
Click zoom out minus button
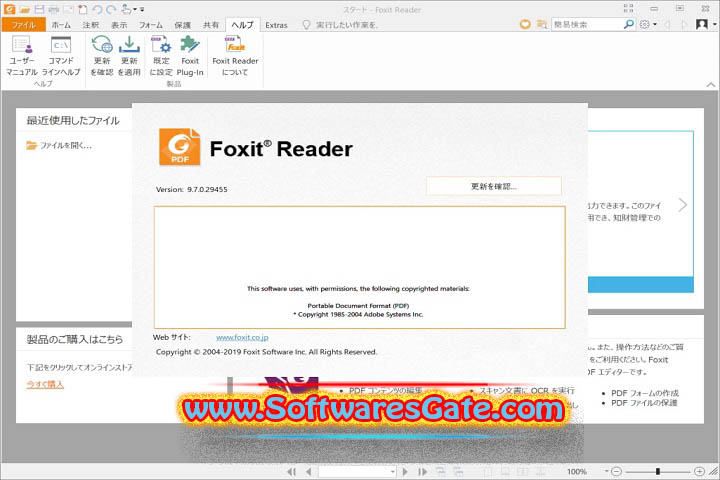tap(617, 472)
